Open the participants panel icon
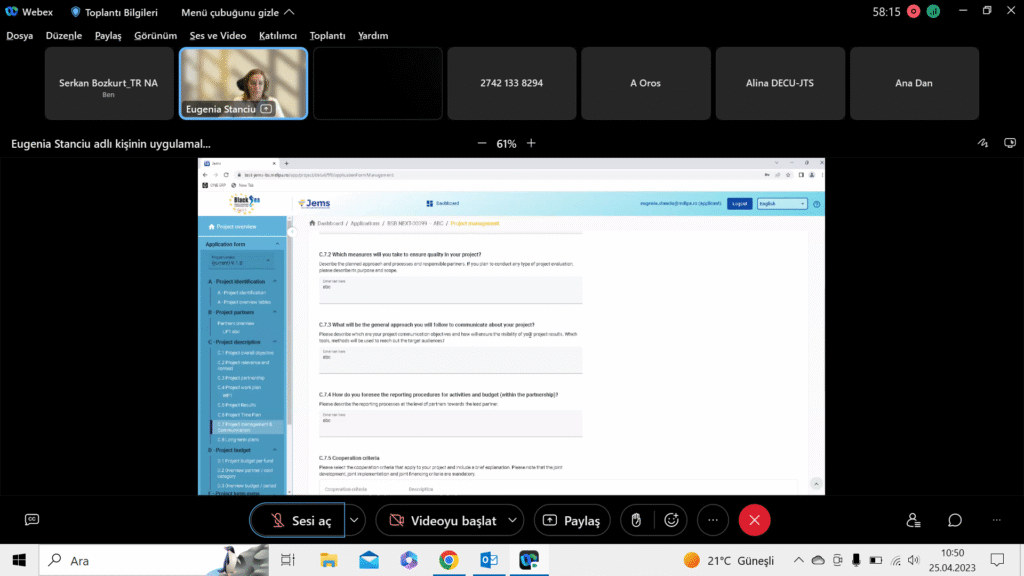Viewport: 1024px width, 576px height. (913, 520)
